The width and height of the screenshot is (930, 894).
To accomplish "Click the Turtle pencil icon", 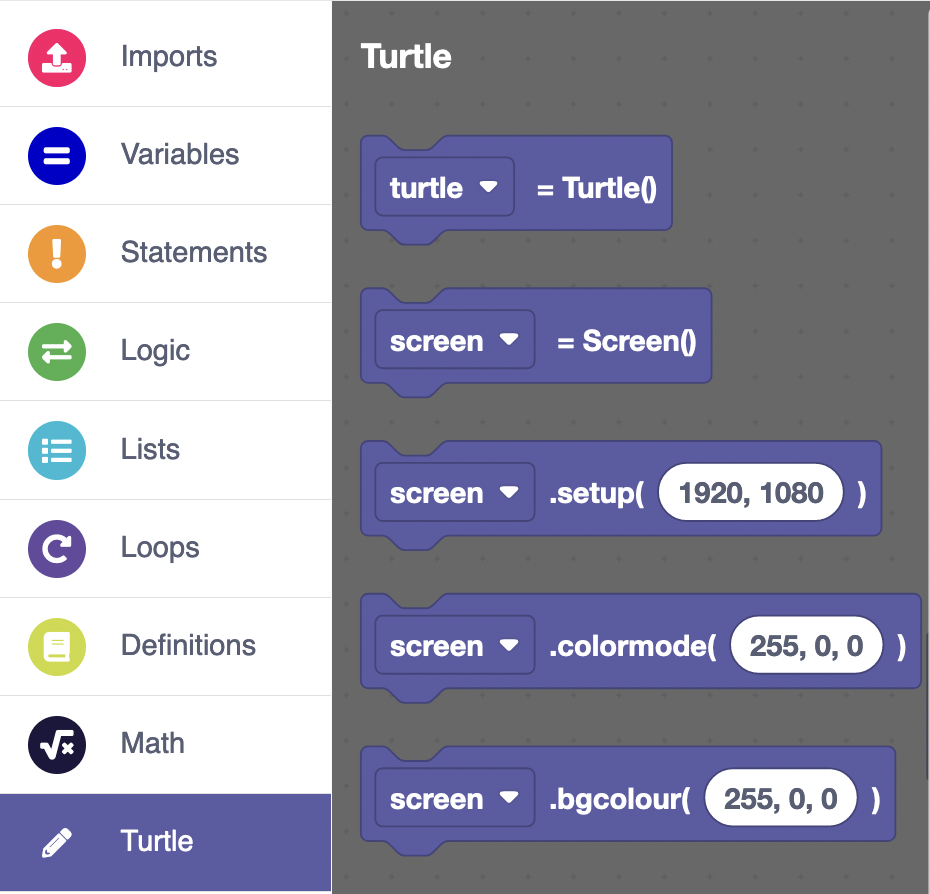I will tap(57, 842).
